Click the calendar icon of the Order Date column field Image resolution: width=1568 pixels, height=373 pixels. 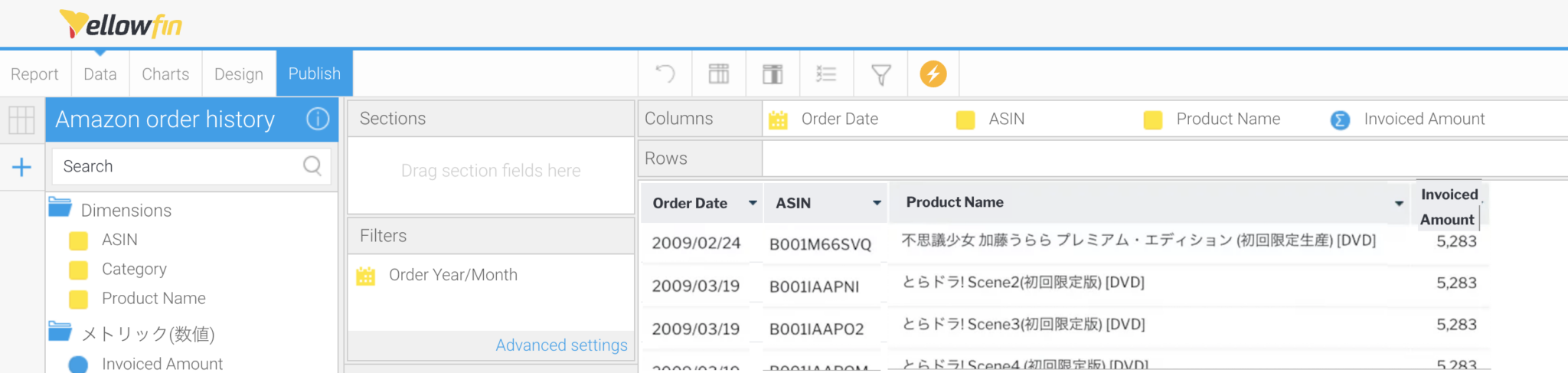coord(778,119)
